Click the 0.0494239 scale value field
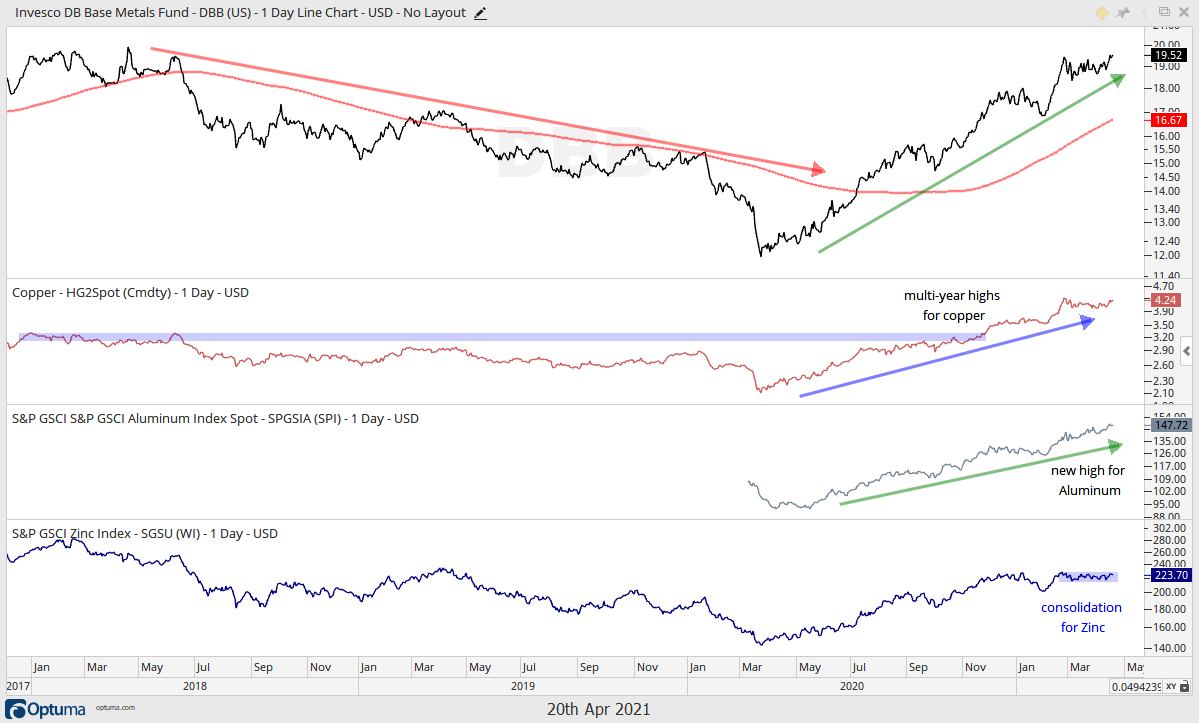Viewport: 1199px width, 723px height. (x=1136, y=687)
